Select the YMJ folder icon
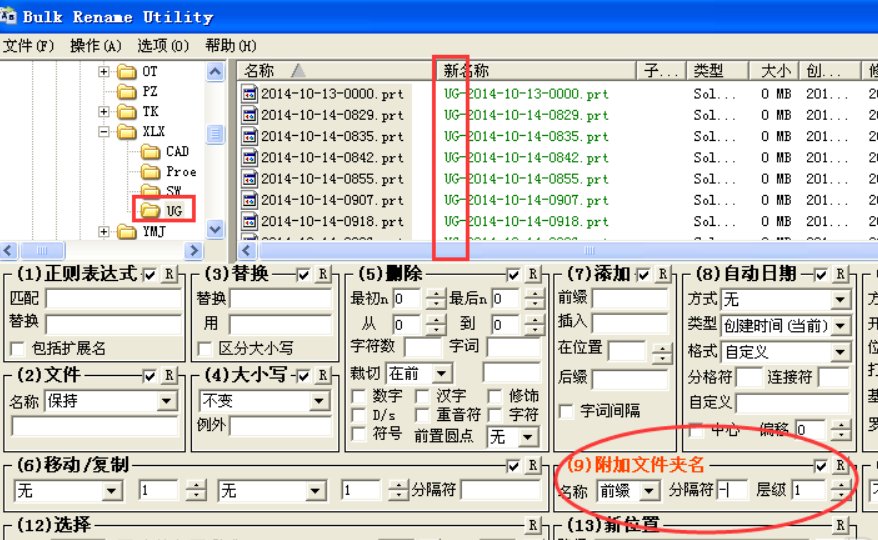This screenshot has height=540, width=878. 127,231
